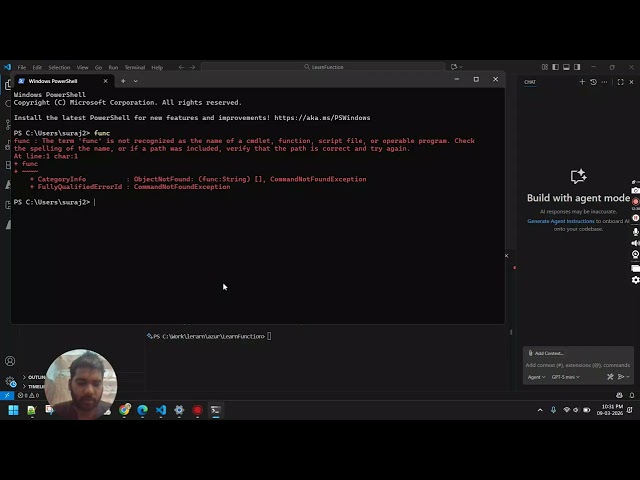Open the Selection menu in VS Code
The width and height of the screenshot is (640, 480).
59,67
